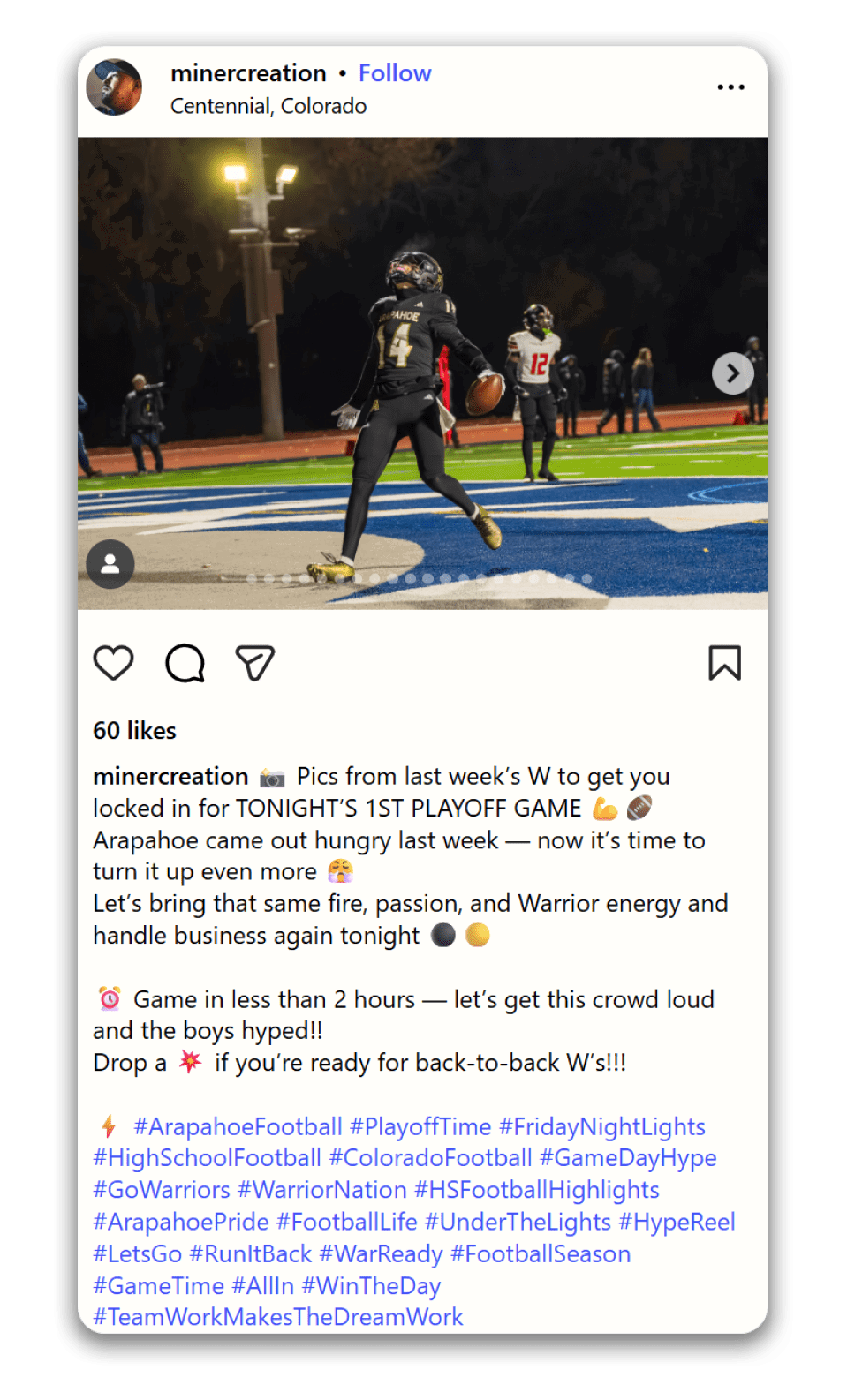
Task: Open the #HypeReel hashtag
Action: coord(677,1223)
